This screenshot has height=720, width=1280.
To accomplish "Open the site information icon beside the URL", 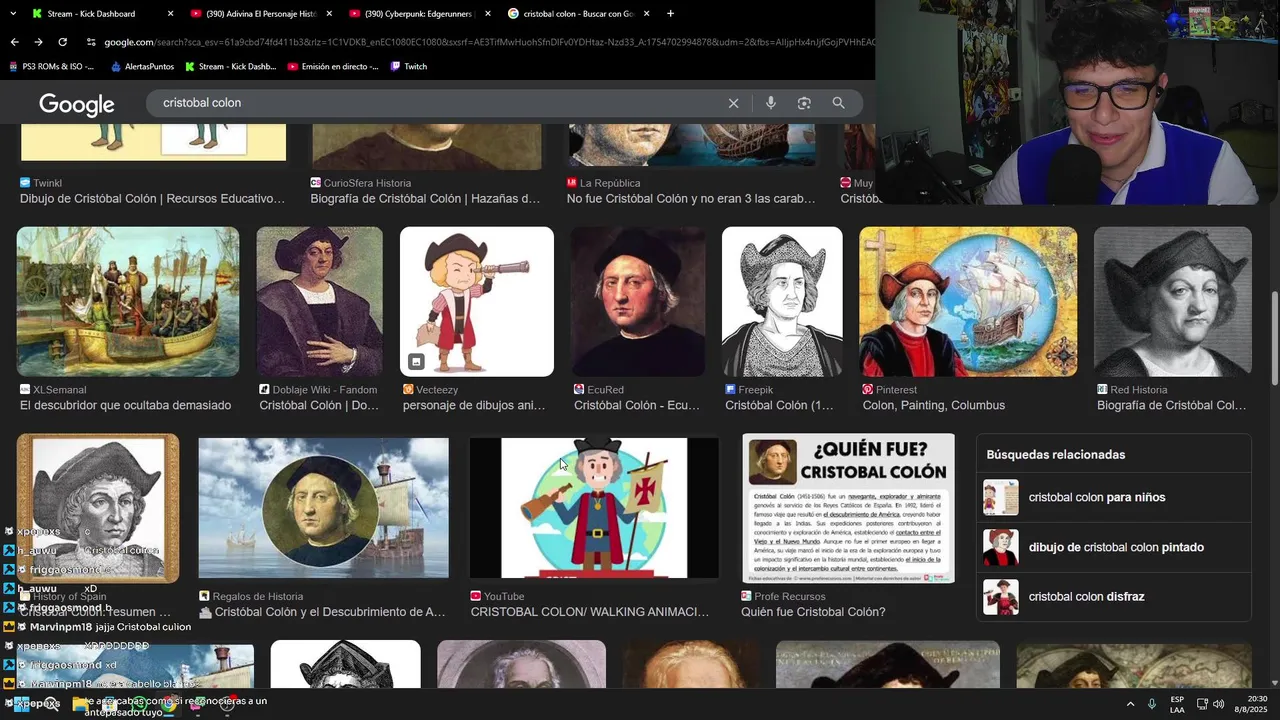I will (91, 42).
